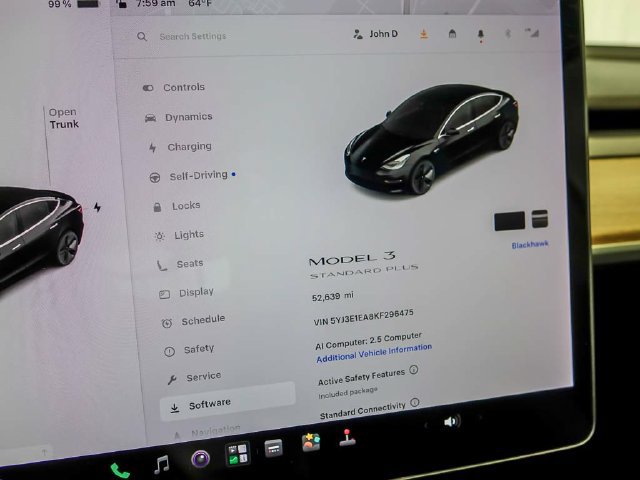Open the Dynamics settings menu
The image size is (640, 480).
179,117
